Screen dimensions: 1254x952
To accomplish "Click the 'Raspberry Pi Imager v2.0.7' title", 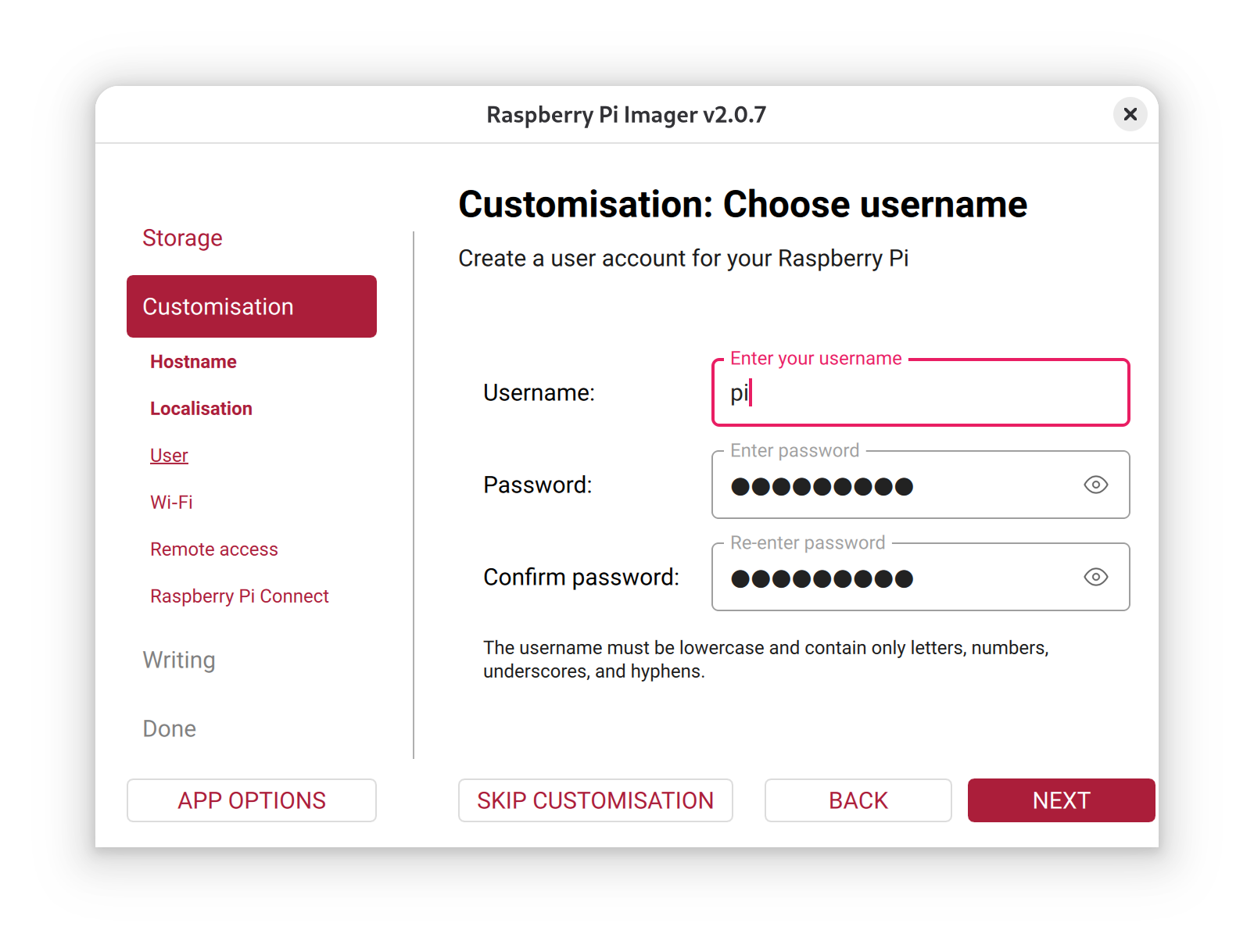I will [x=626, y=115].
